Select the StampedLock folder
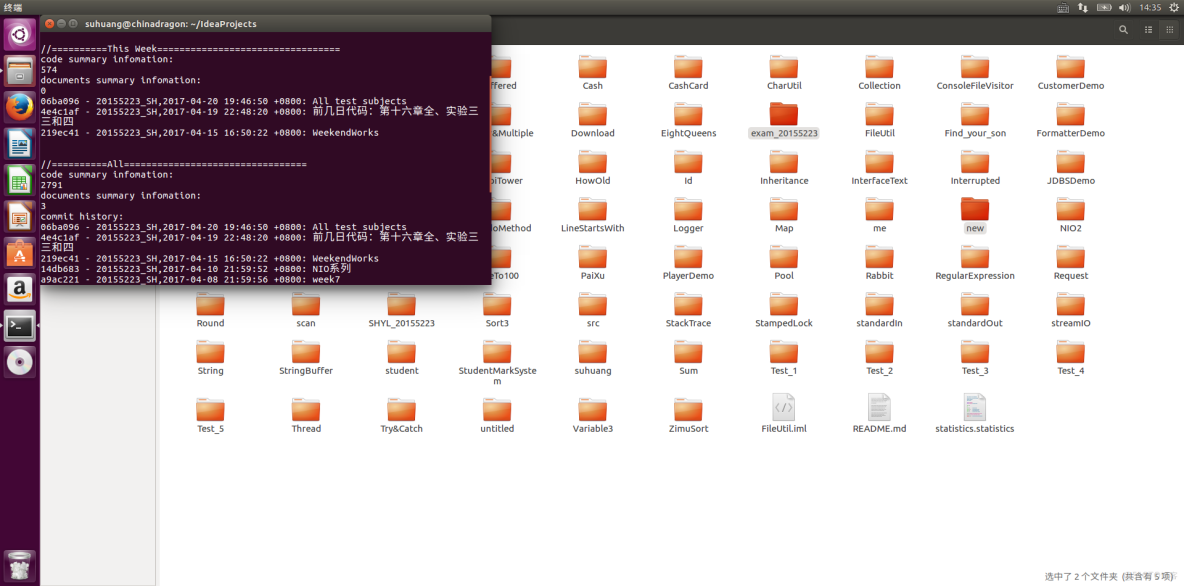 [784, 310]
